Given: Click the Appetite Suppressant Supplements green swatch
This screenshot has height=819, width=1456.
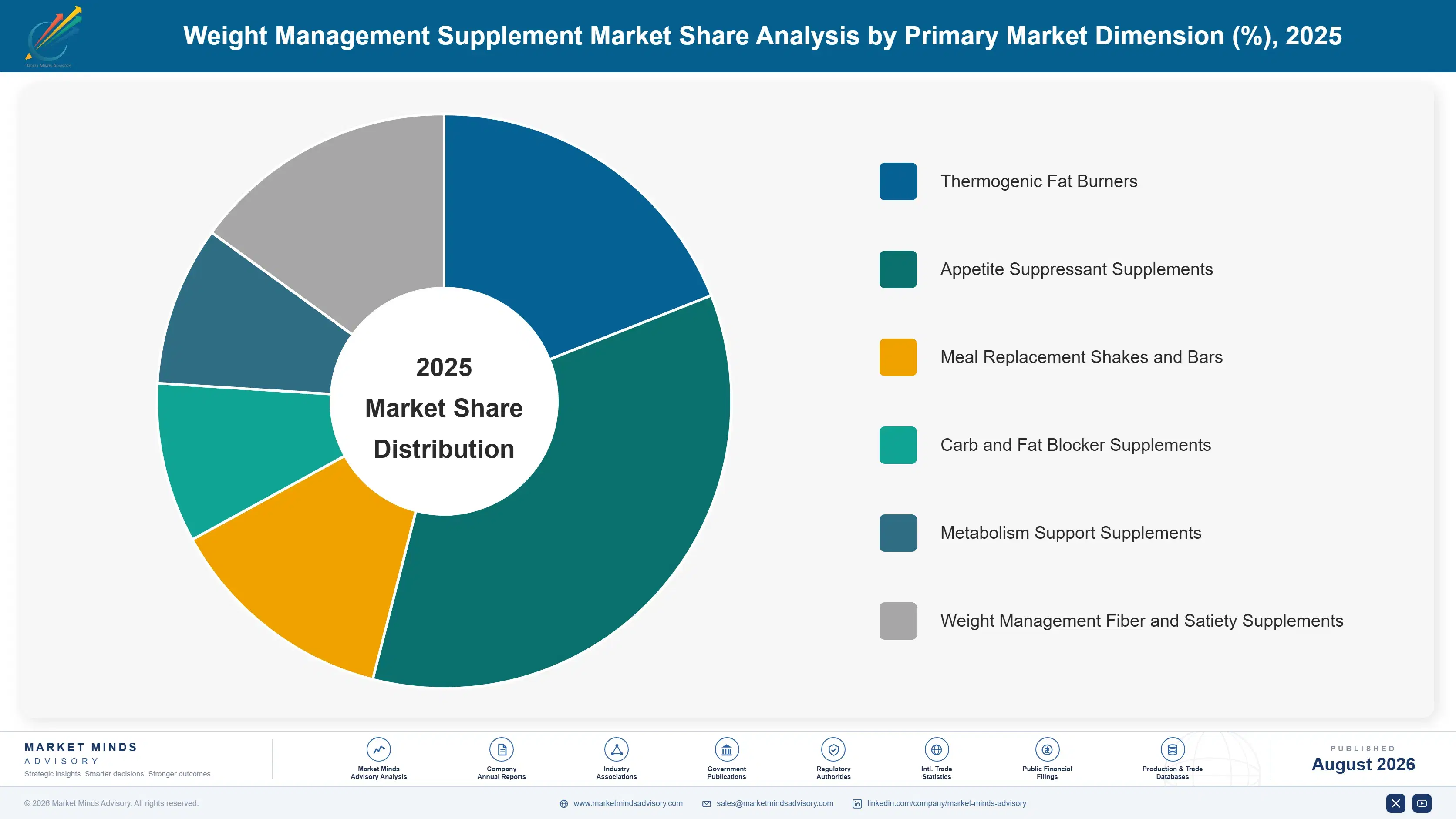Looking at the screenshot, I should click(x=897, y=269).
